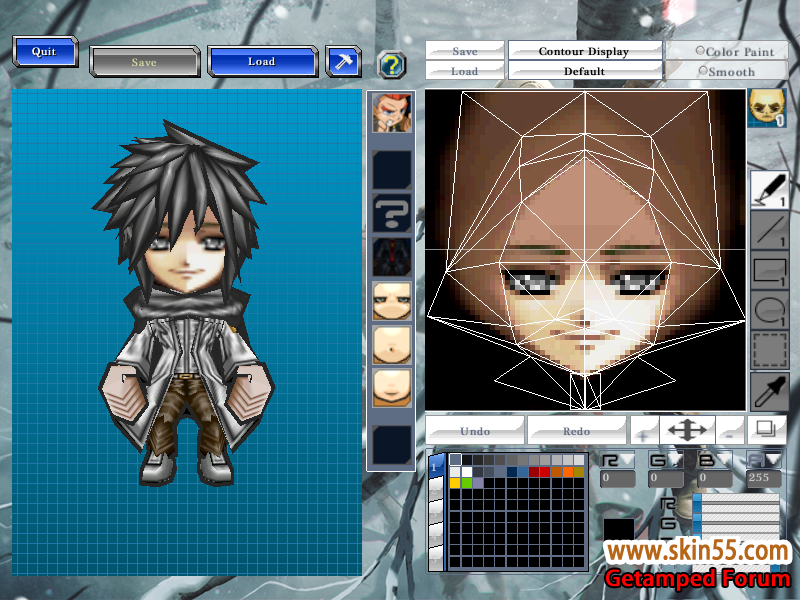The width and height of the screenshot is (800, 600).
Task: Select the Rectangle shape tool
Action: tap(770, 270)
